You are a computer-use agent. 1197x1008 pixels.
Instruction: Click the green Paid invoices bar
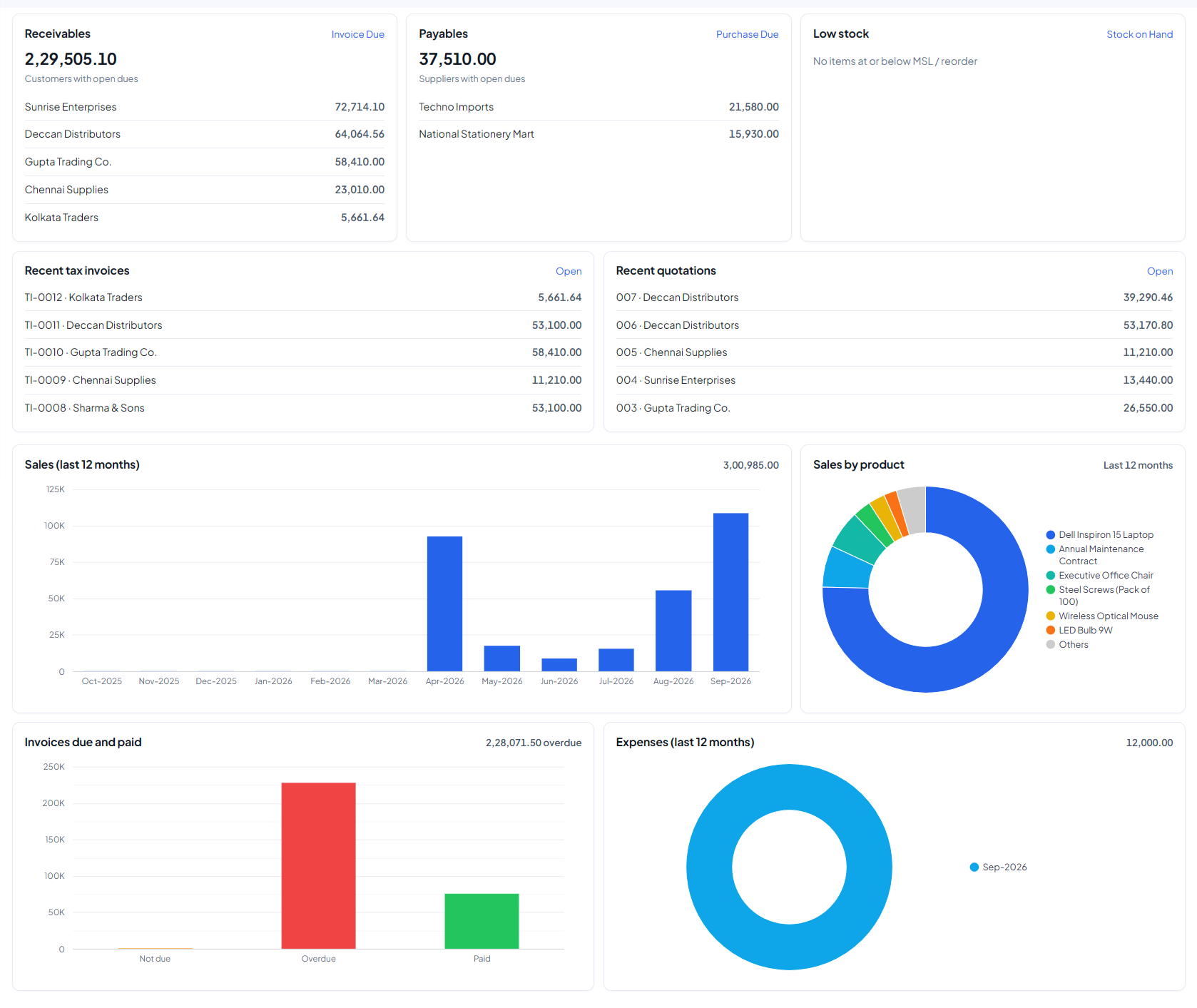point(482,921)
